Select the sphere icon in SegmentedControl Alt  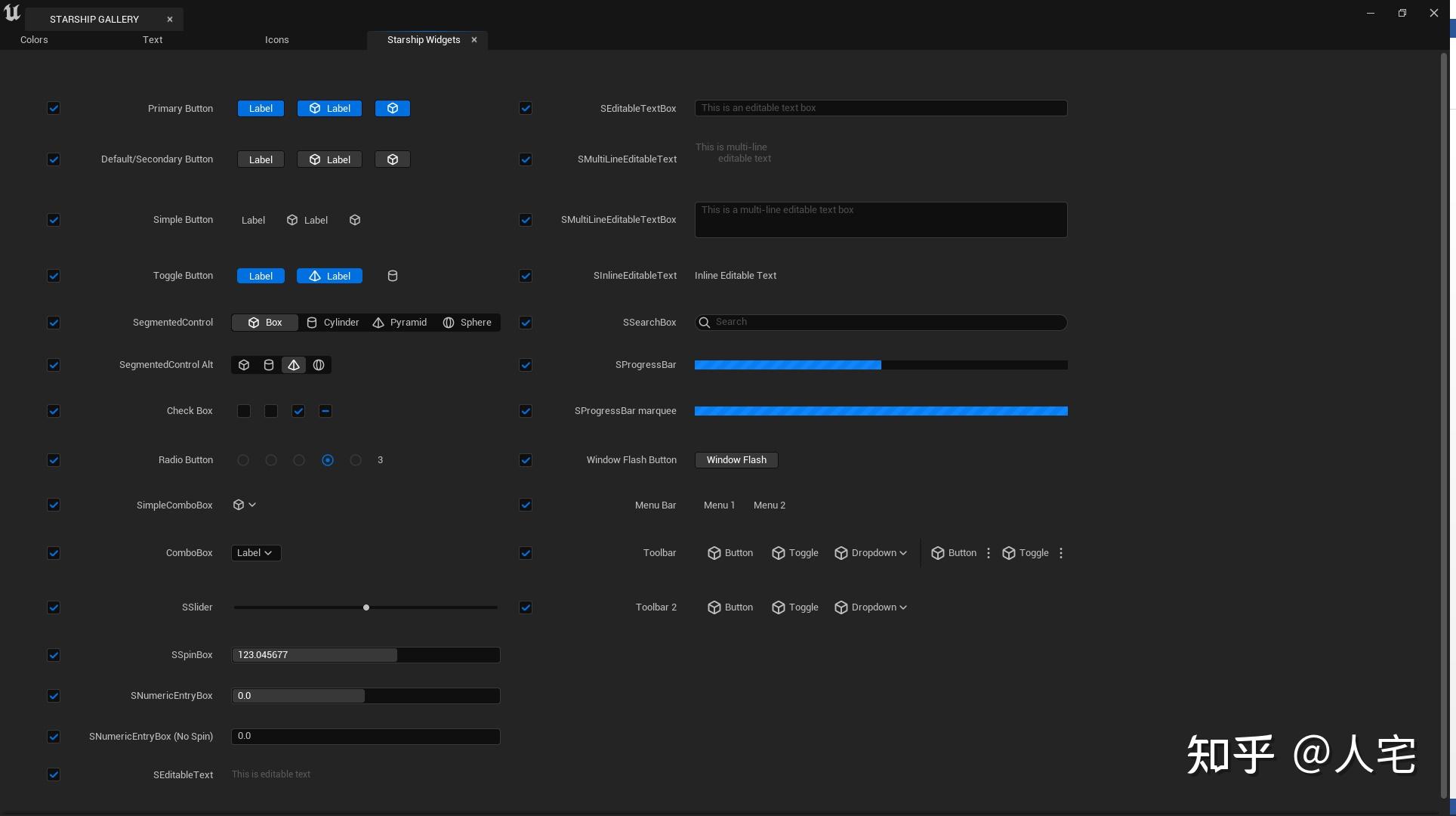[x=319, y=365]
